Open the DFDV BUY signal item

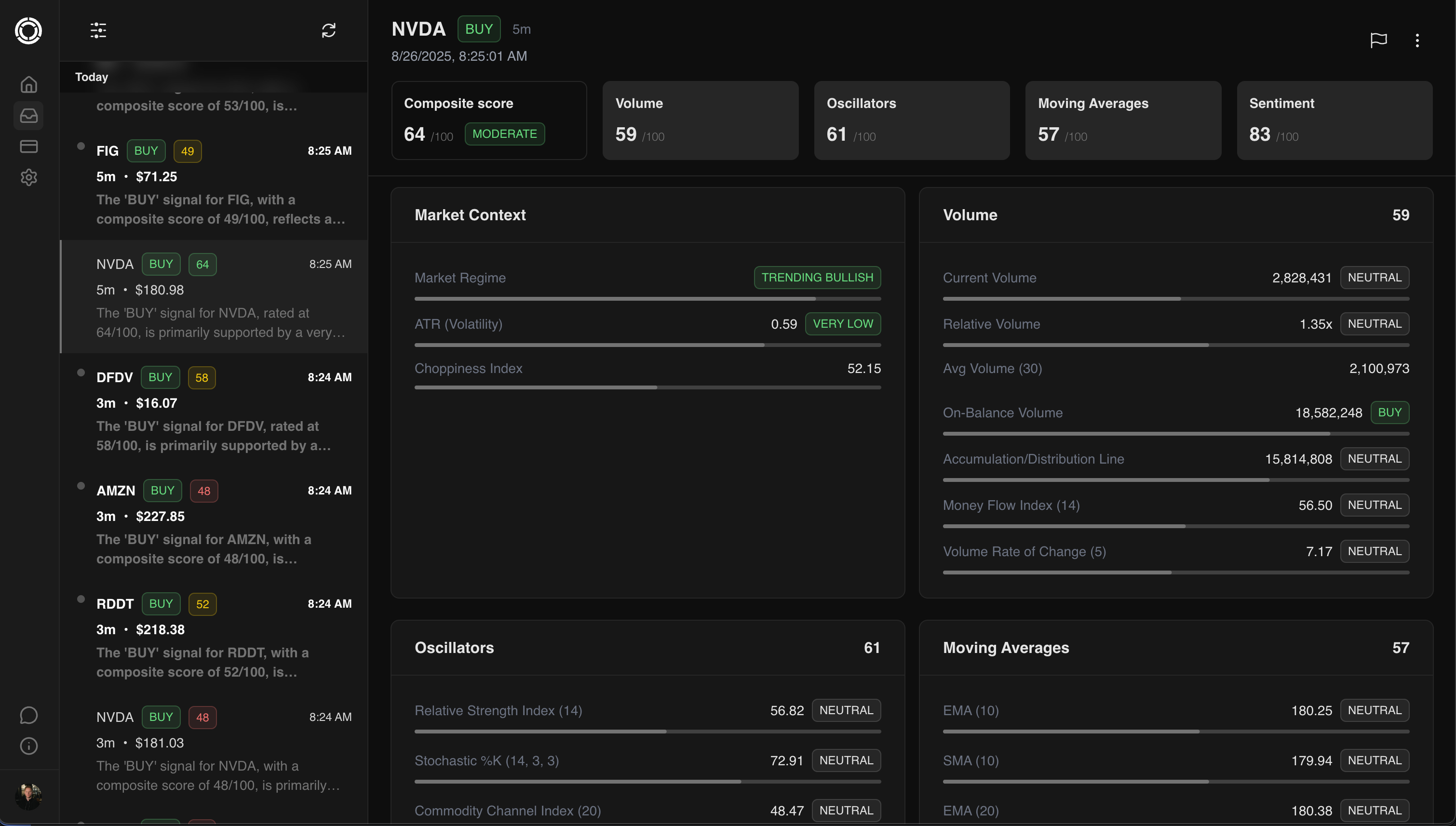[x=215, y=410]
